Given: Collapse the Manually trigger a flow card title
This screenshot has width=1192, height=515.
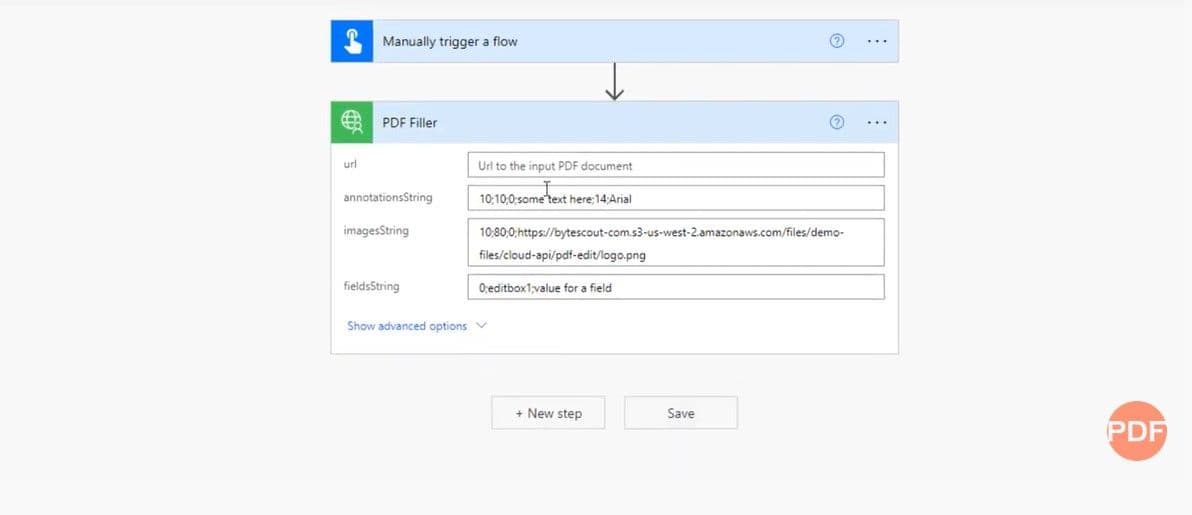Looking at the screenshot, I should [450, 42].
